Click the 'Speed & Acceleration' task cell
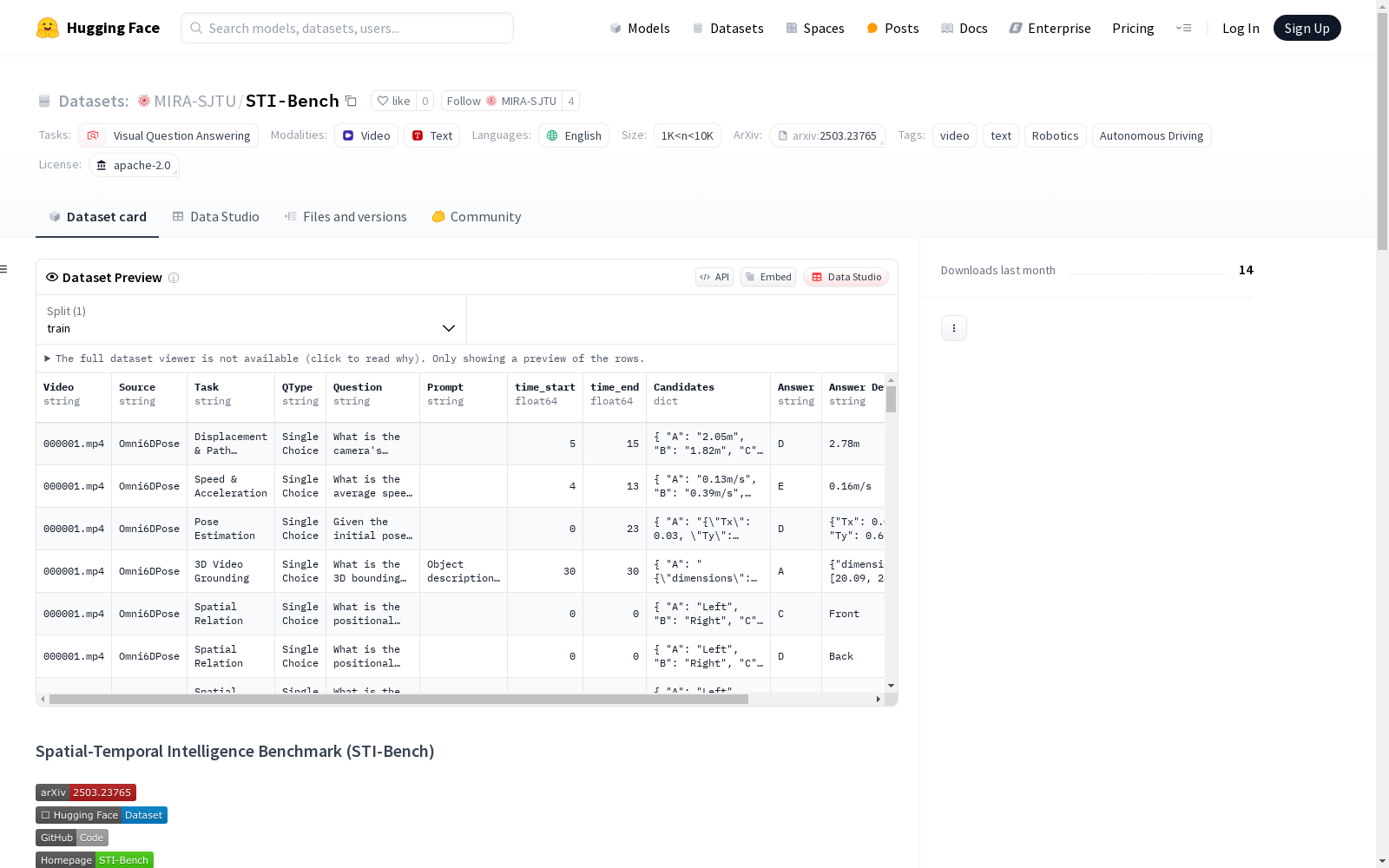The image size is (1389, 868). (231, 486)
